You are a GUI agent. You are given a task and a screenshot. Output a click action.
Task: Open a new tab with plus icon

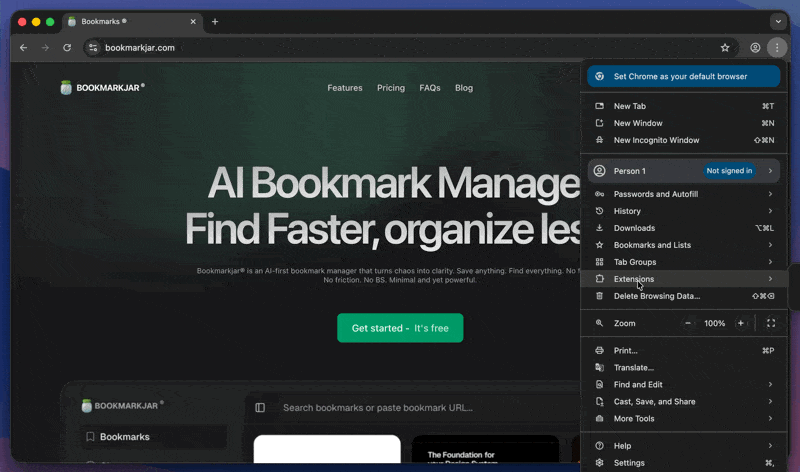pos(215,21)
